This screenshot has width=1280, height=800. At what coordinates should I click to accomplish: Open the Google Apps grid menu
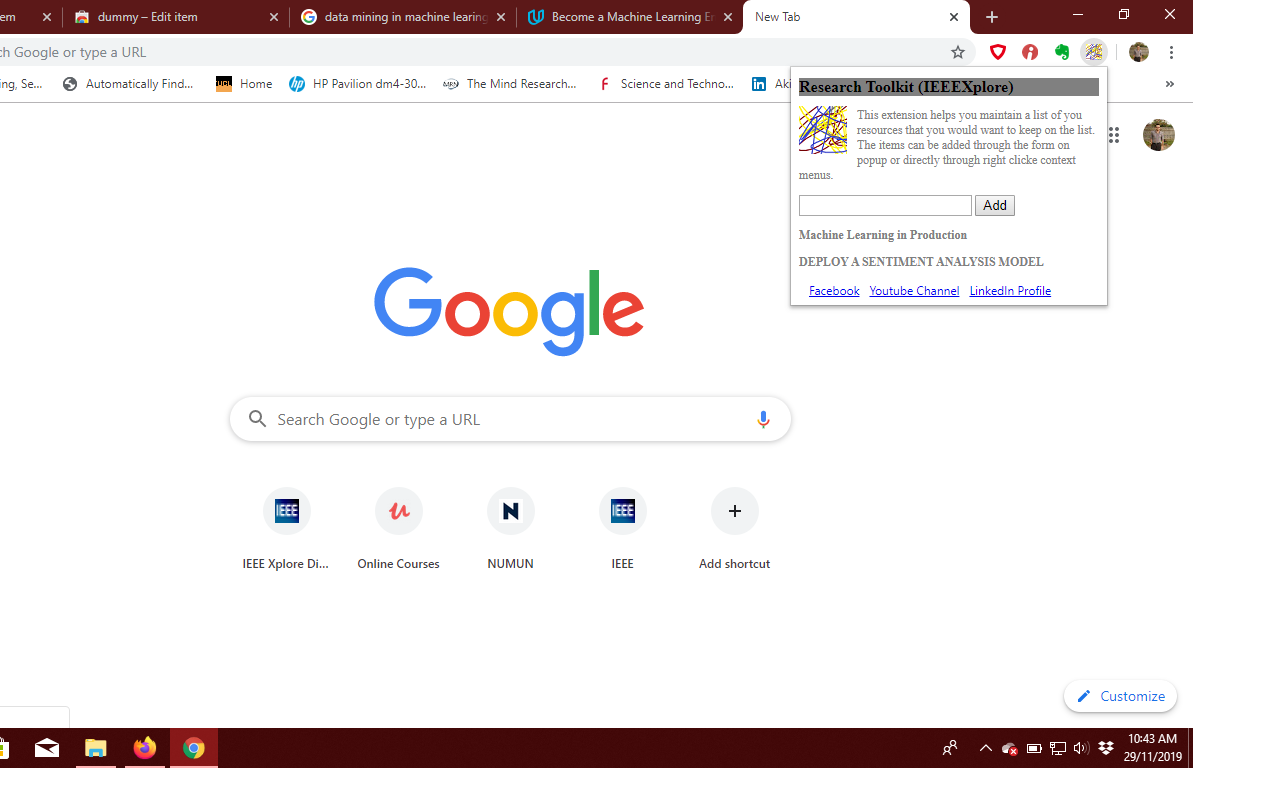(x=1113, y=134)
